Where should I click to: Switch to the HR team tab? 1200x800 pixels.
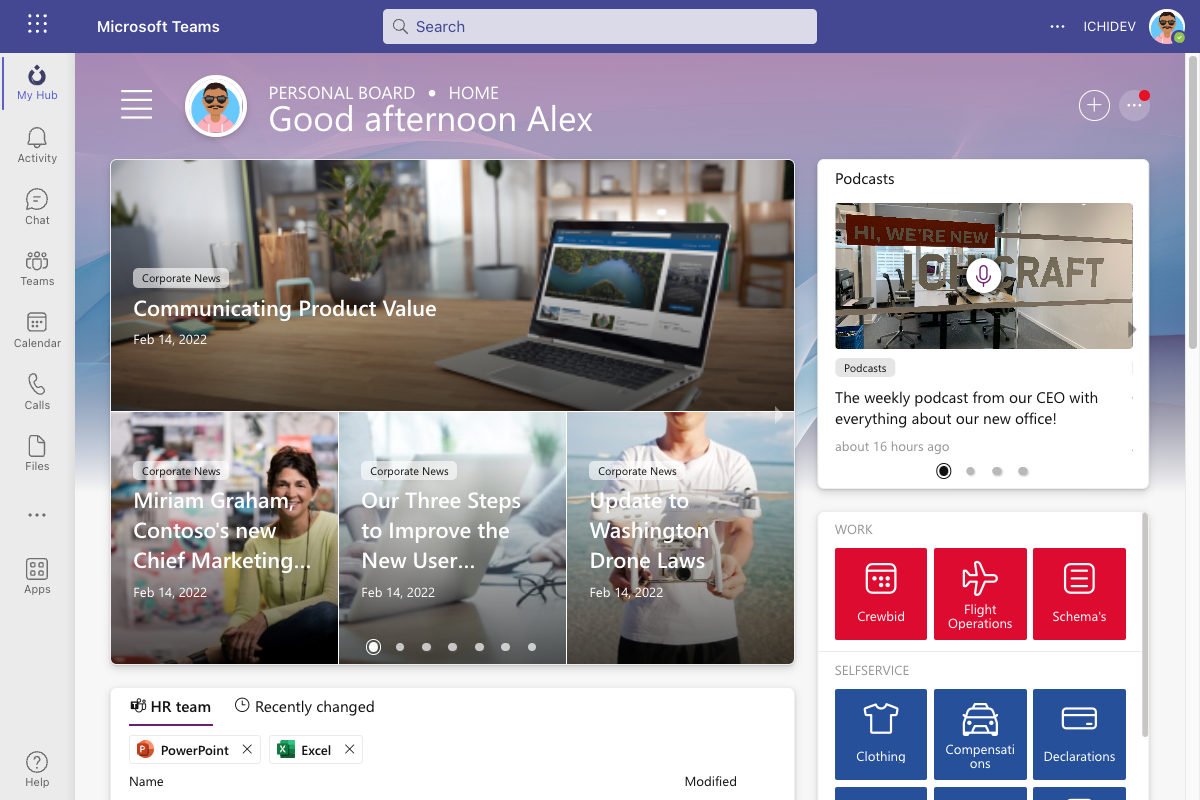(x=171, y=706)
